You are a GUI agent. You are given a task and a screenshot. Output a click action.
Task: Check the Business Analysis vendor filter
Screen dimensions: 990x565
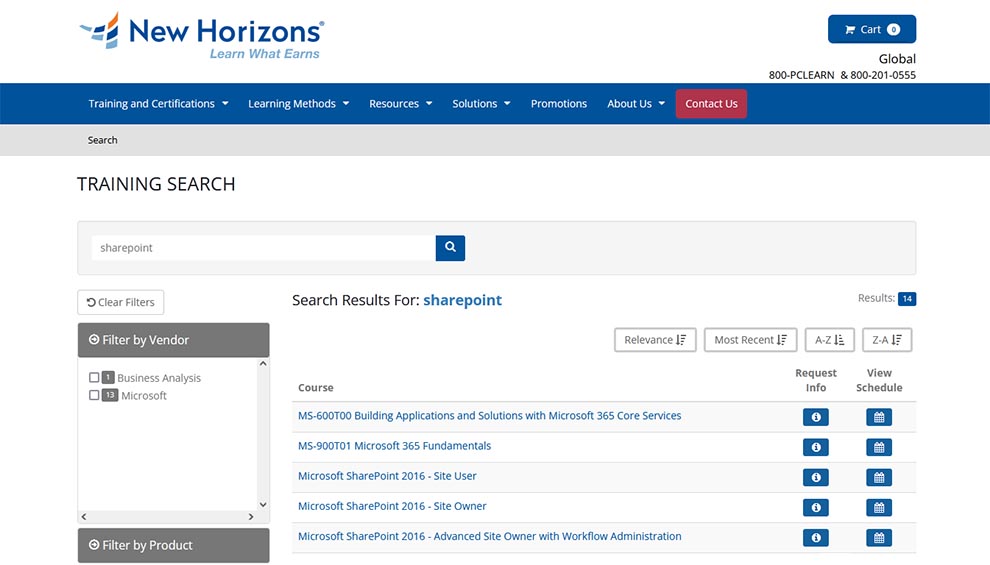pos(94,378)
